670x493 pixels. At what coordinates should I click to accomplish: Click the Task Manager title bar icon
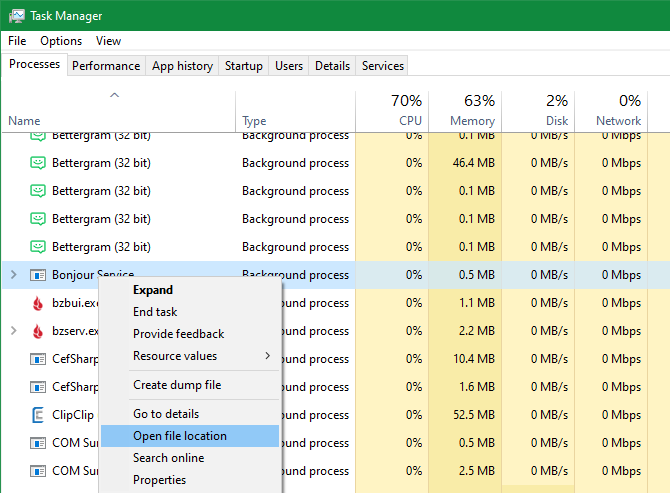[17, 16]
